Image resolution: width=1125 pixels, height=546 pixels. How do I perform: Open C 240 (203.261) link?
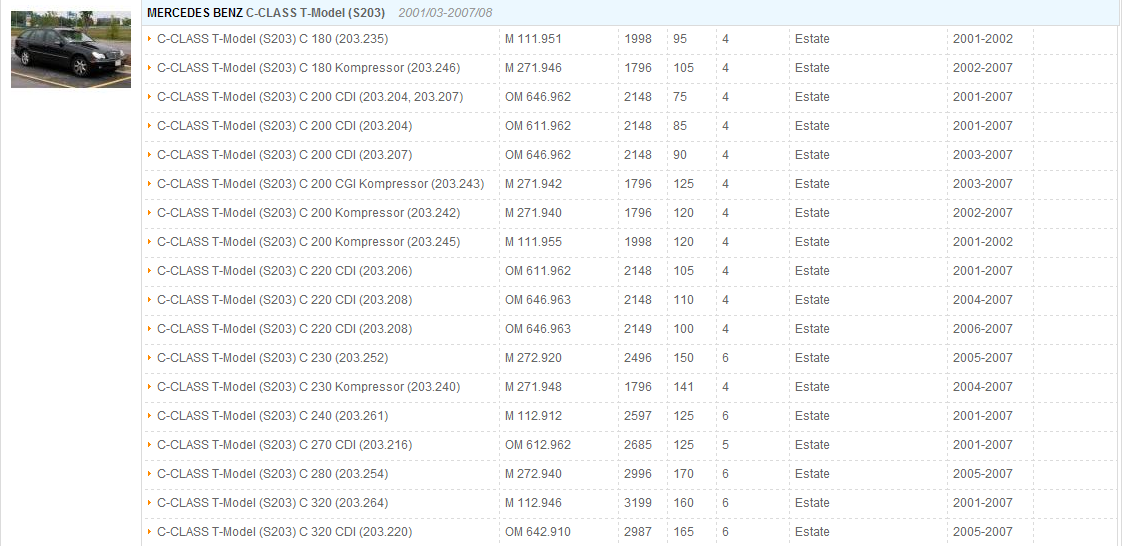click(273, 415)
